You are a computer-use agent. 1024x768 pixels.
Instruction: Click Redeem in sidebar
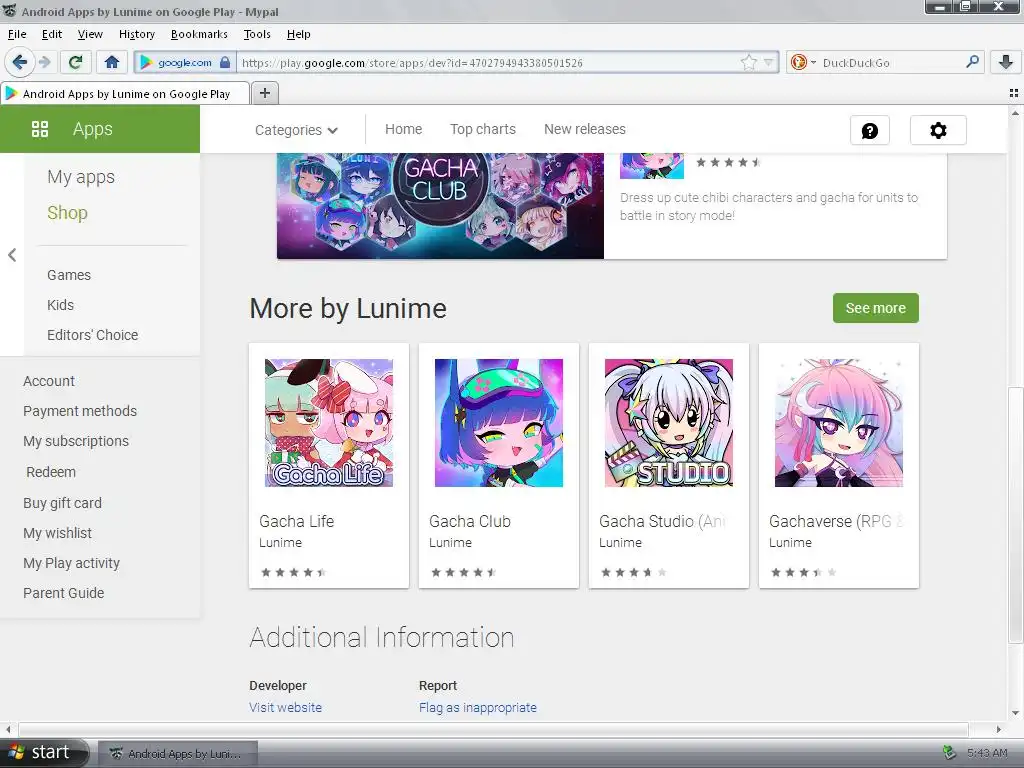click(x=51, y=472)
